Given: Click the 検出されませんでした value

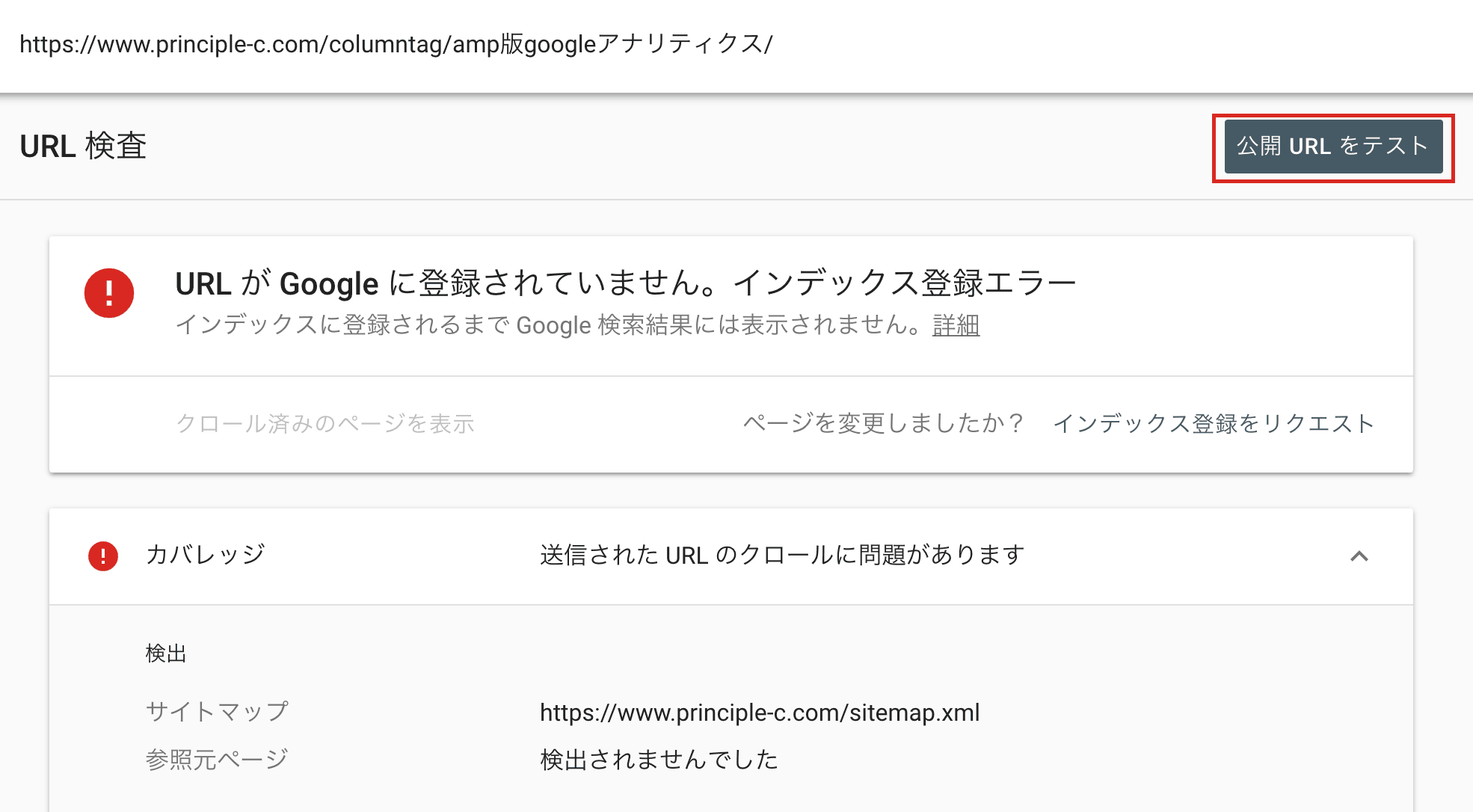Looking at the screenshot, I should pos(659,760).
